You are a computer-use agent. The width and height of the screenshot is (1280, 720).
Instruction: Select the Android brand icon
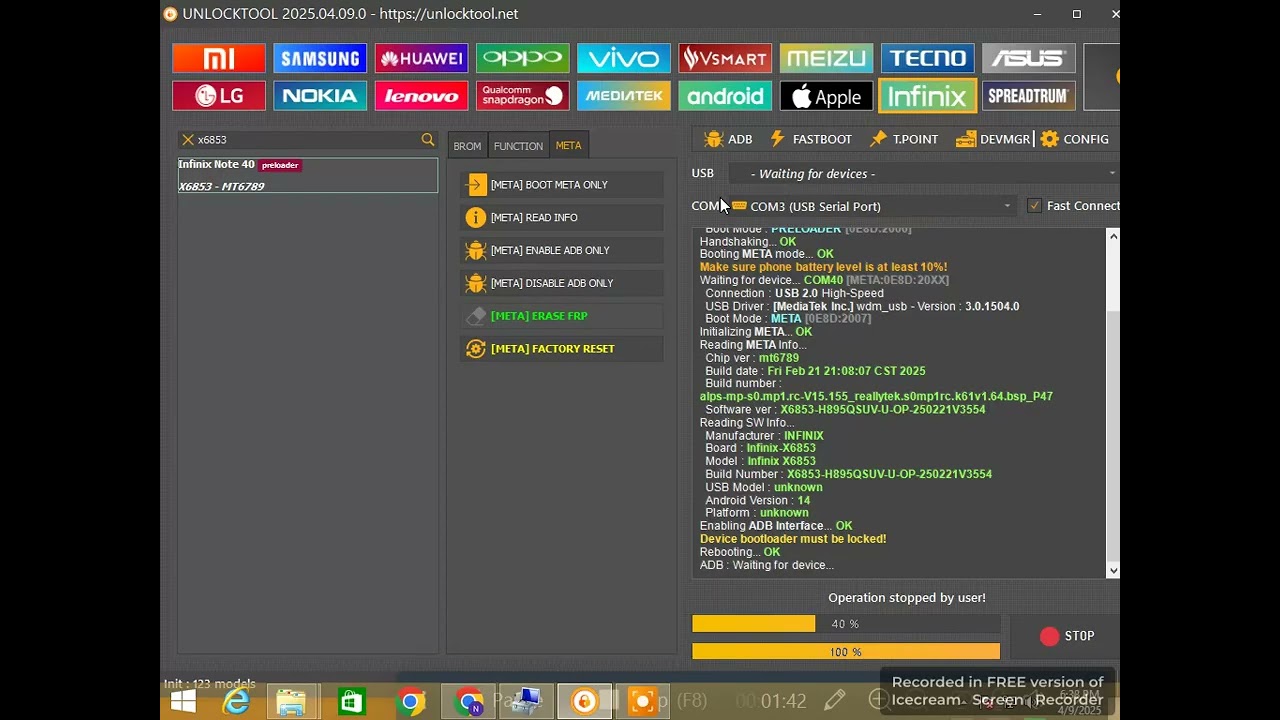(725, 96)
